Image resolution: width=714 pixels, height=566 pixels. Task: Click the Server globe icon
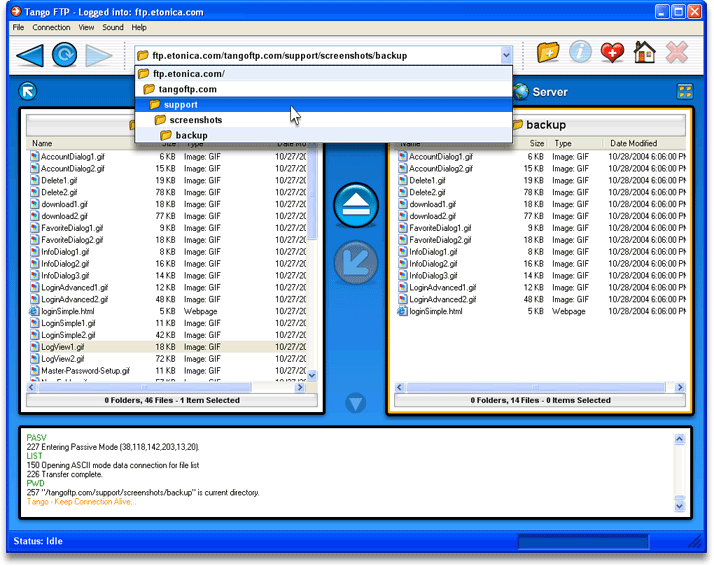pos(521,92)
